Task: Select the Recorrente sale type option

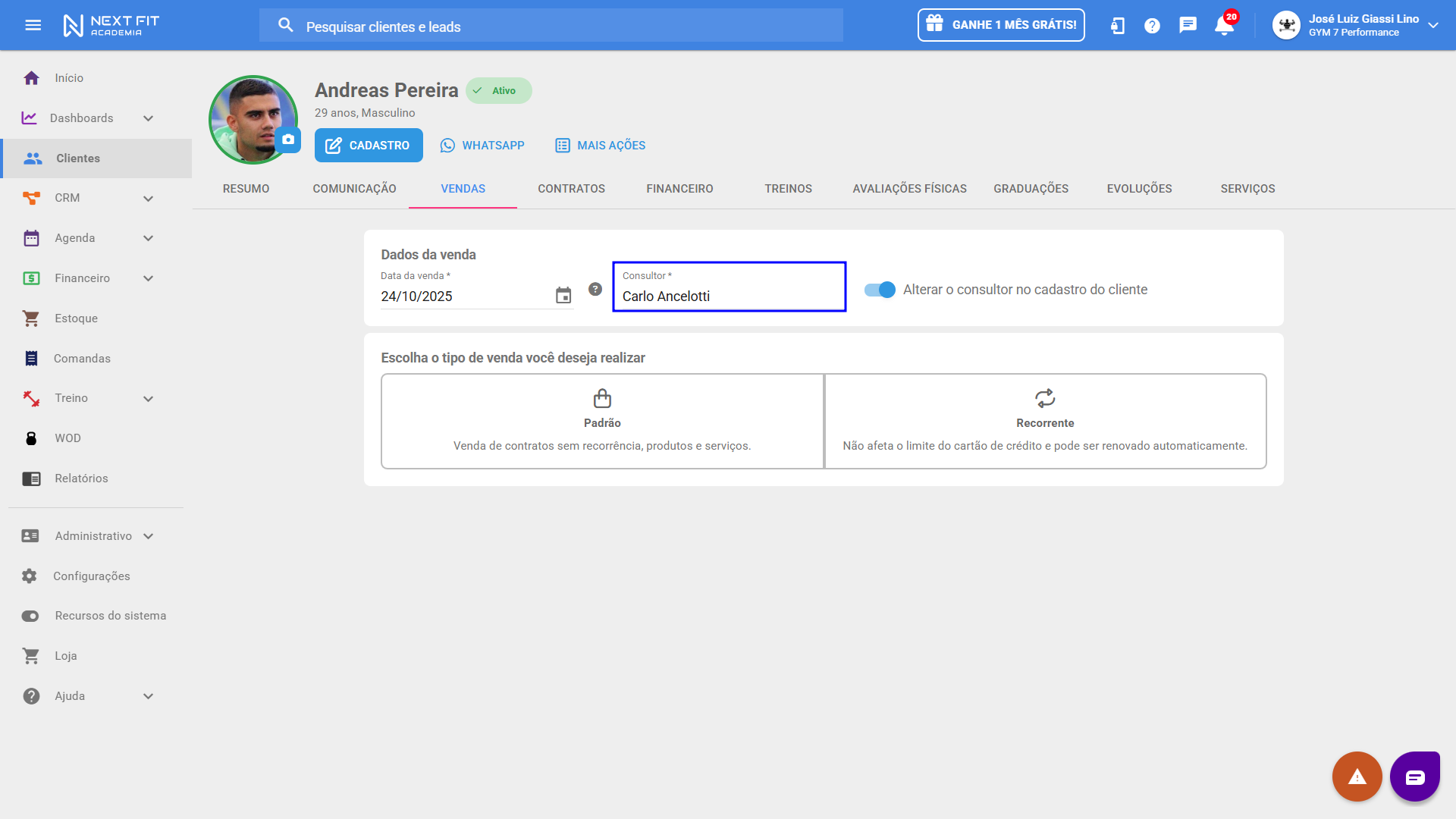Action: click(1045, 421)
